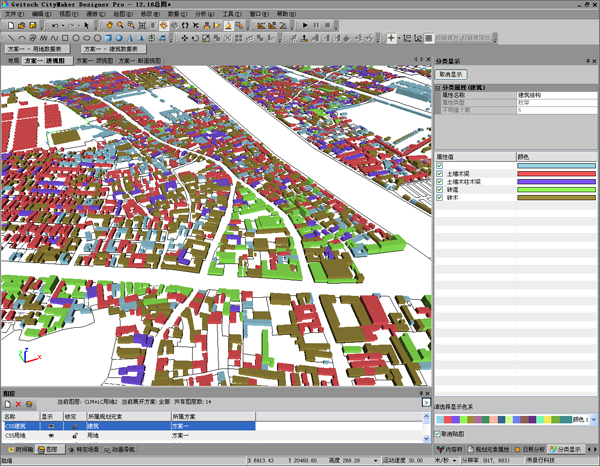Click the red color swatch for 土墙木梁
The width and height of the screenshot is (600, 467).
(556, 174)
